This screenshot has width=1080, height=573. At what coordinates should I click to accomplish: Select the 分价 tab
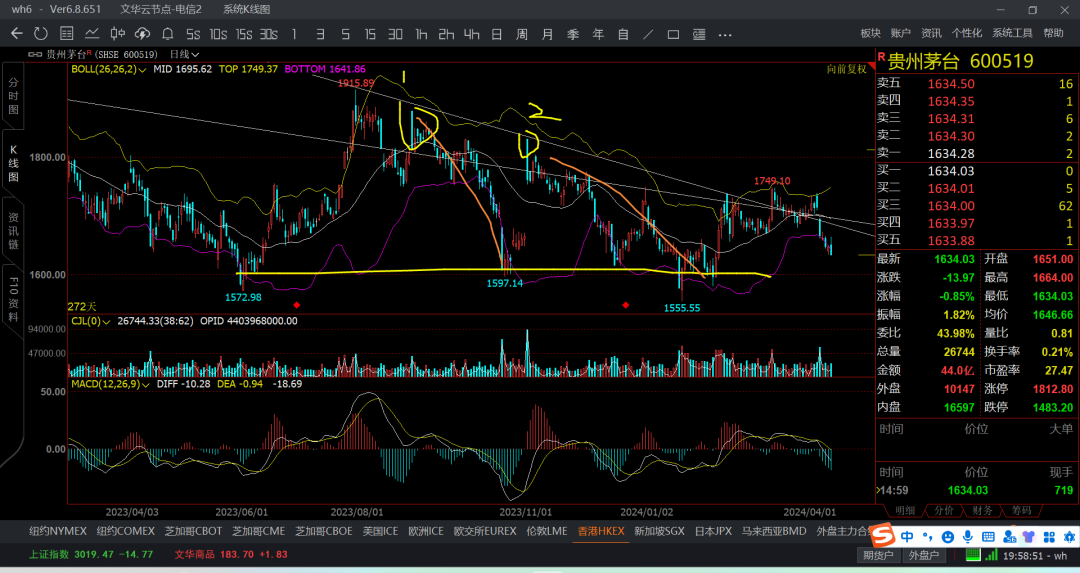click(x=944, y=510)
